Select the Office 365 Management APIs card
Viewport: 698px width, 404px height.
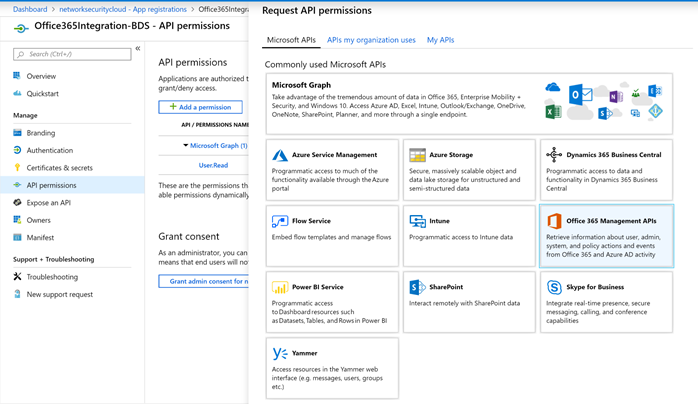tap(606, 236)
